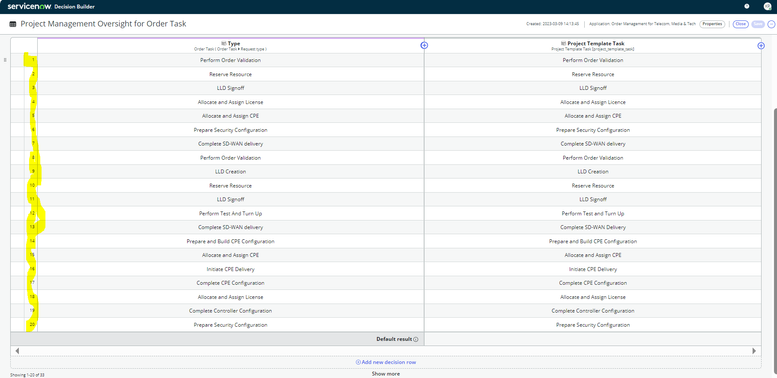Click the Project Template Task column header
The image size is (777, 378).
tap(593, 46)
